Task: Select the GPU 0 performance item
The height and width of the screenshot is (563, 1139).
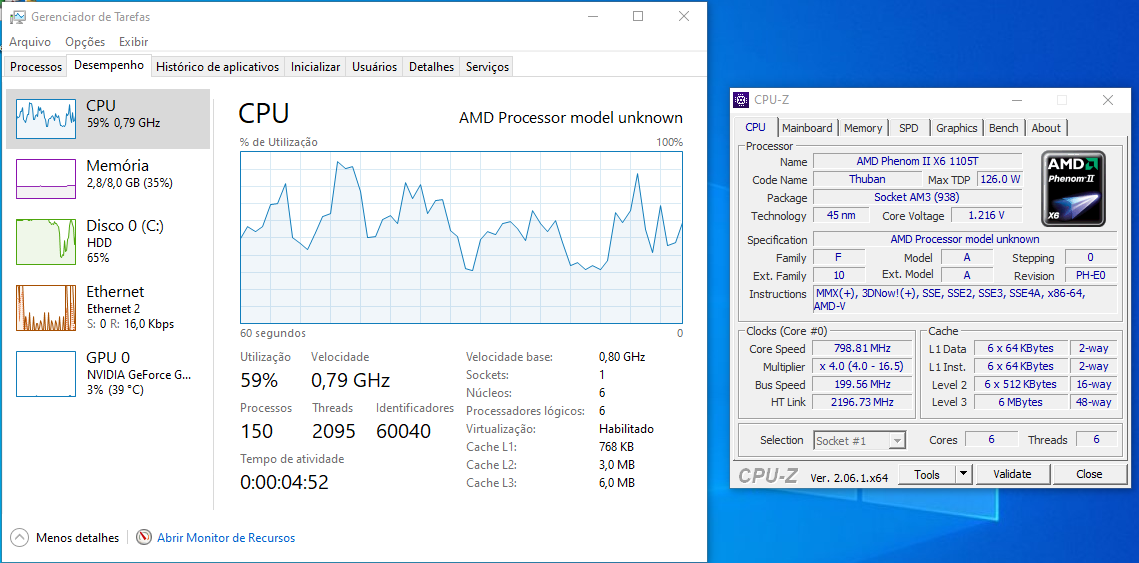Action: [x=108, y=373]
